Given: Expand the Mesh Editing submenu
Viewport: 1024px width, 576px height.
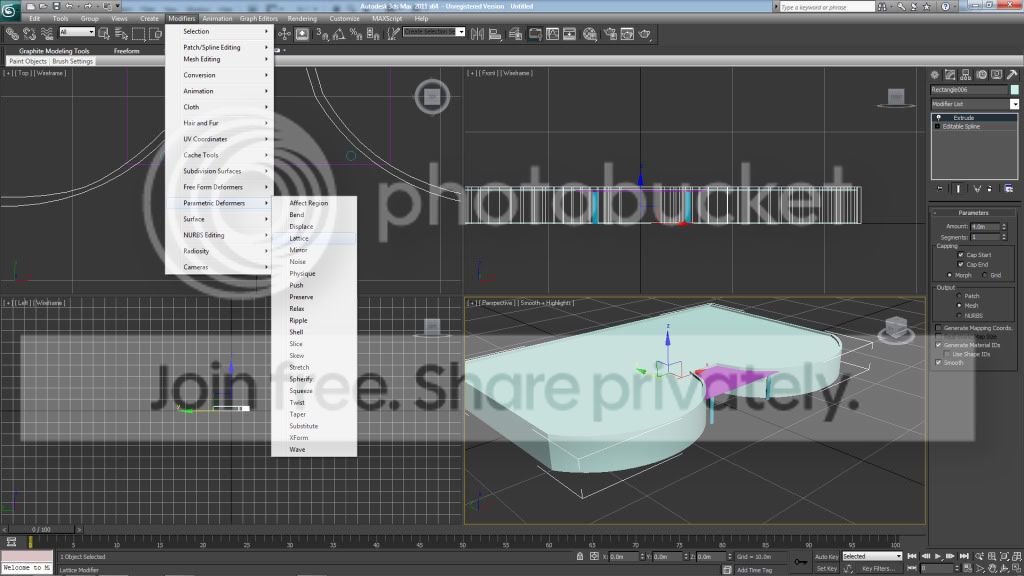Looking at the screenshot, I should pos(219,59).
